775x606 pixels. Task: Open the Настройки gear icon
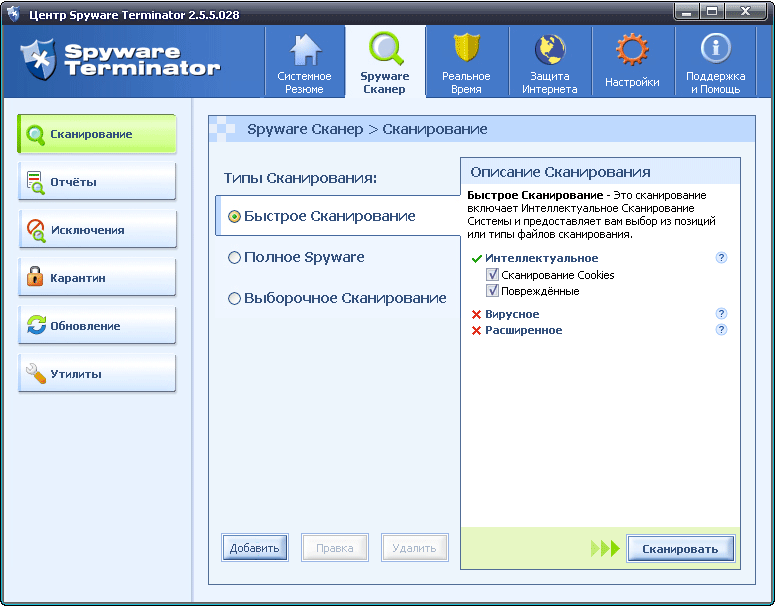pyautogui.click(x=632, y=49)
